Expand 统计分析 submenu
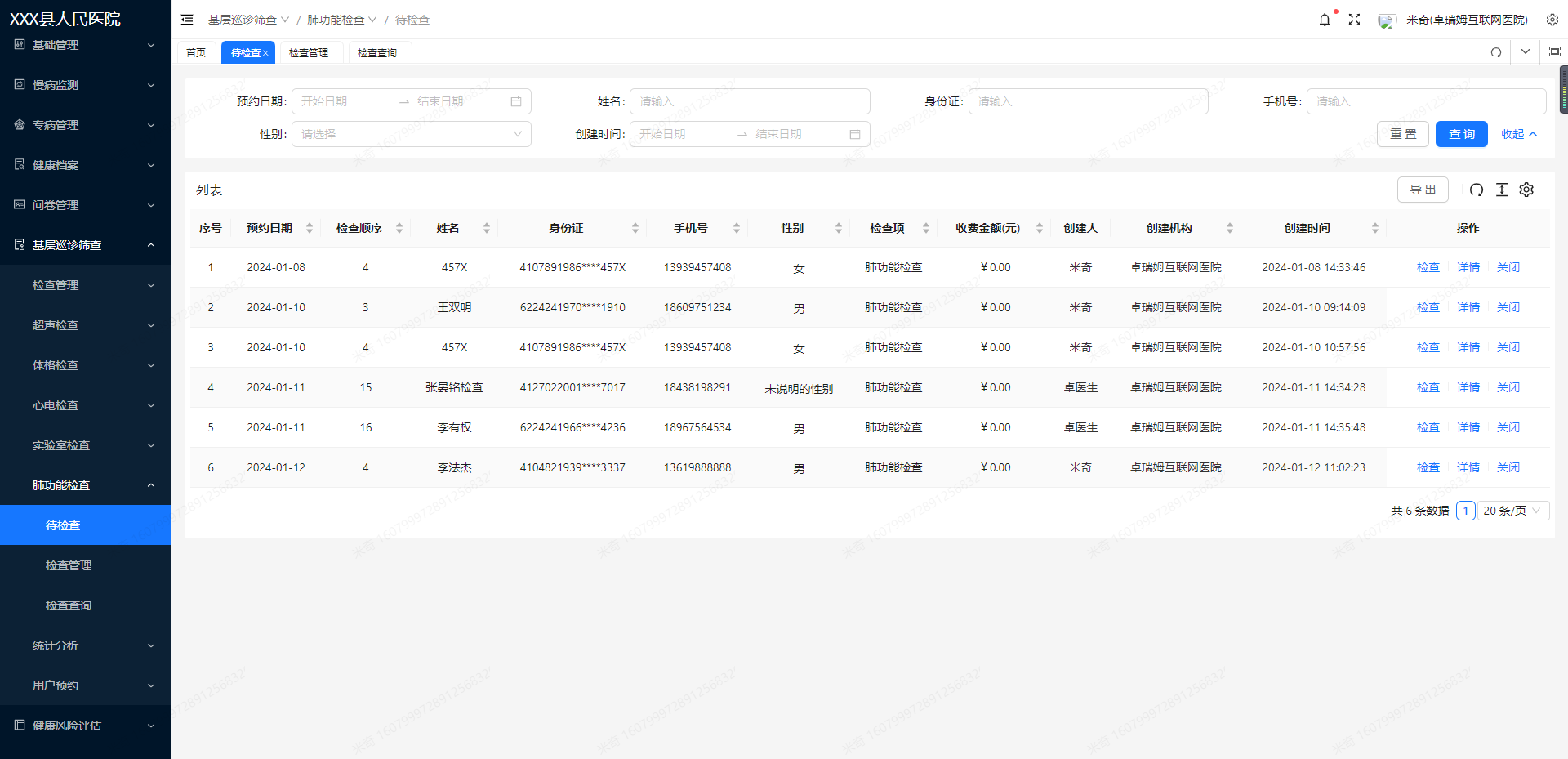This screenshot has width=1568, height=759. click(x=86, y=645)
